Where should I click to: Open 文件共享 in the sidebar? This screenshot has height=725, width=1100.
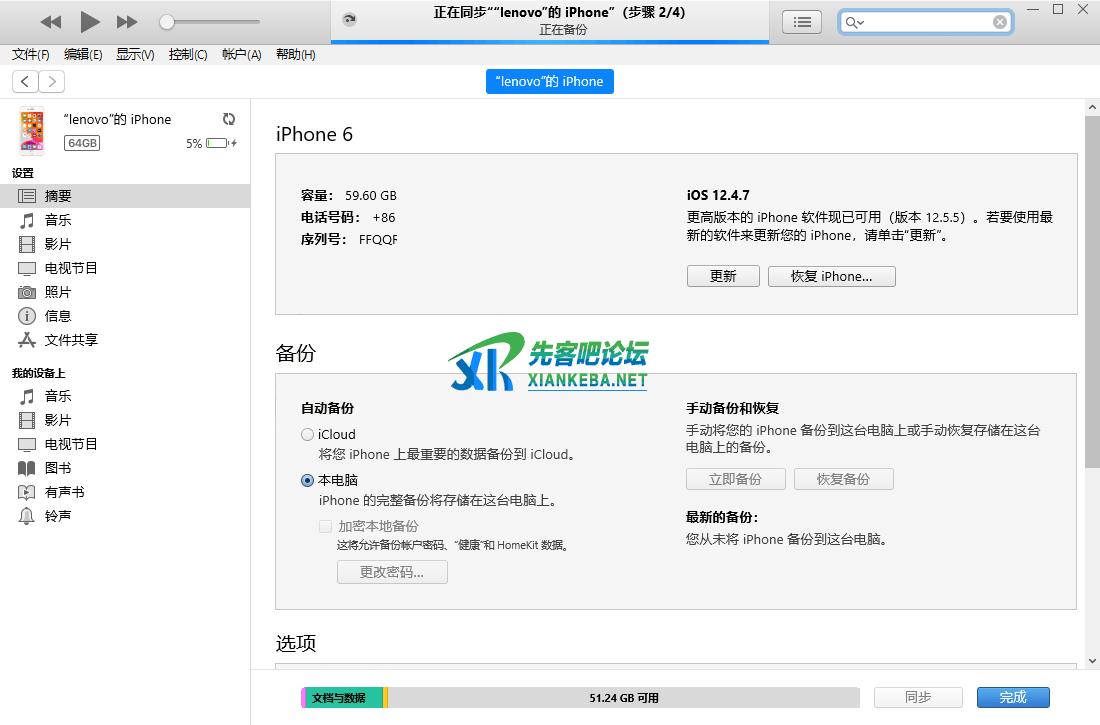(x=71, y=340)
